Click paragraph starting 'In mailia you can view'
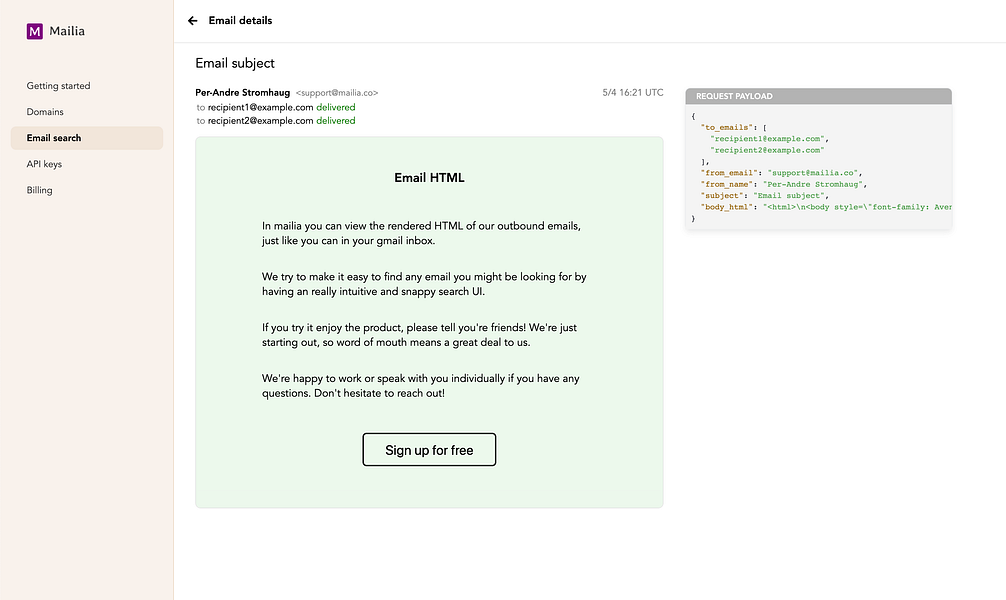Image resolution: width=1006 pixels, height=600 pixels. (x=422, y=234)
